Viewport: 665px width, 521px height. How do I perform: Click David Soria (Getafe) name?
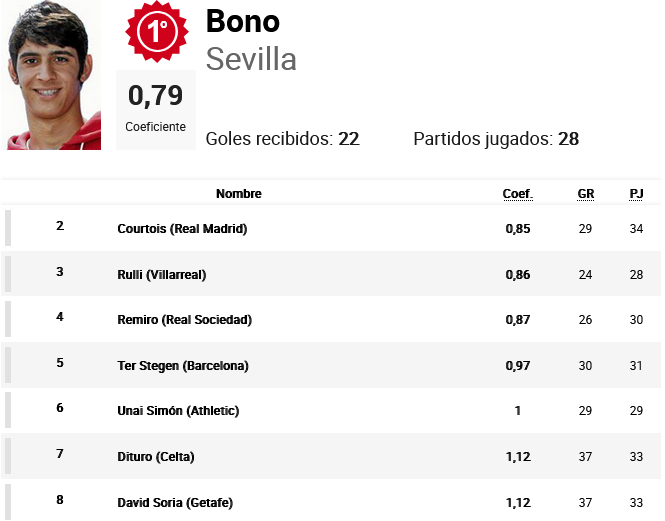pos(175,503)
